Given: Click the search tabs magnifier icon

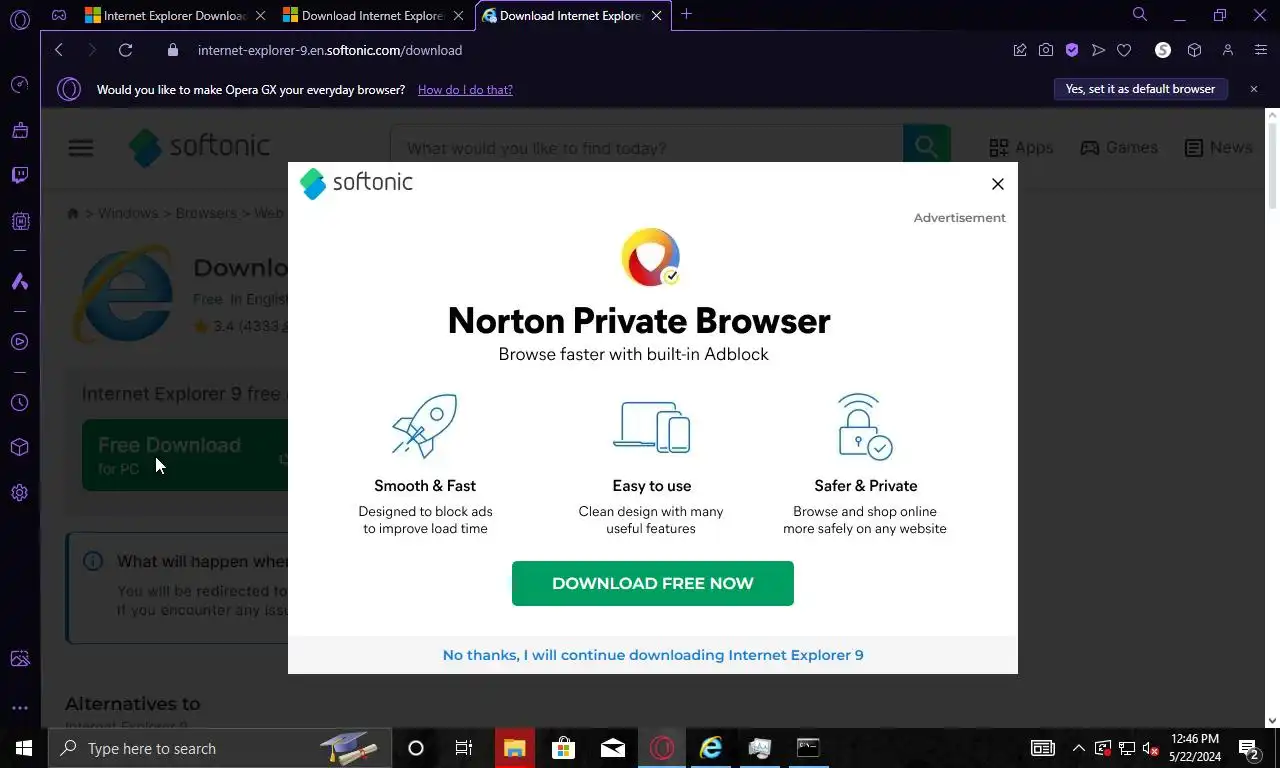Looking at the screenshot, I should 1139,15.
